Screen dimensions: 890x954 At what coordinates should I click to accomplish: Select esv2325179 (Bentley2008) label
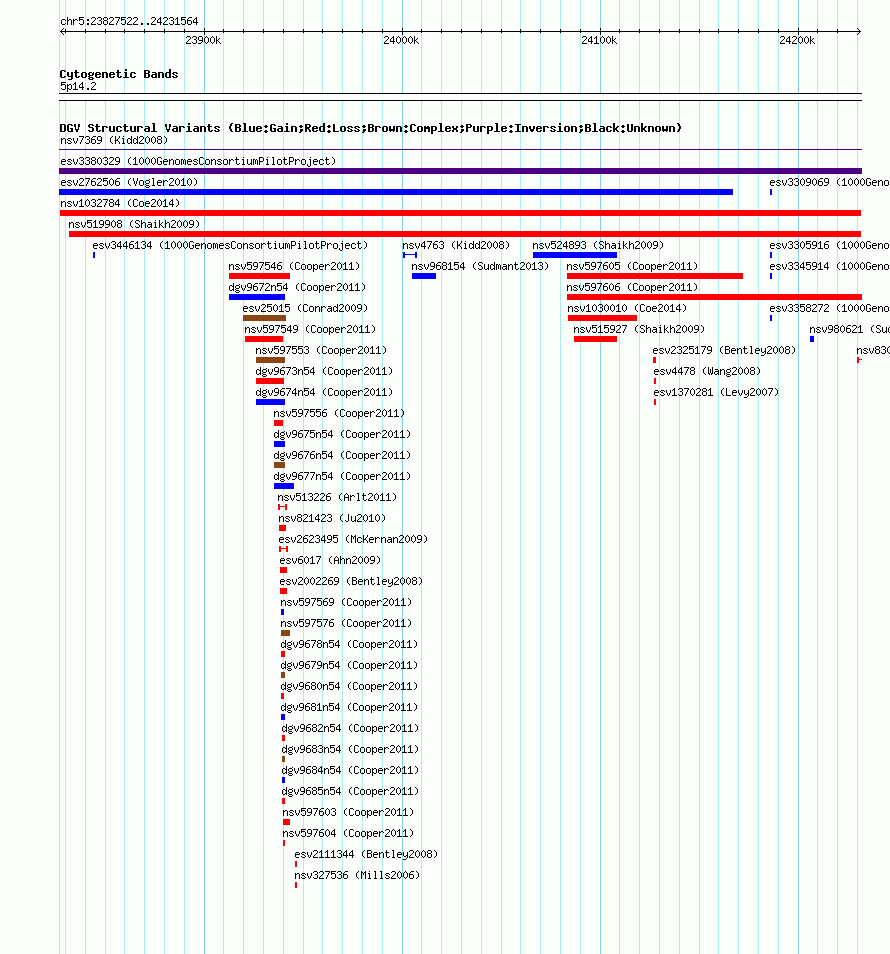point(724,350)
